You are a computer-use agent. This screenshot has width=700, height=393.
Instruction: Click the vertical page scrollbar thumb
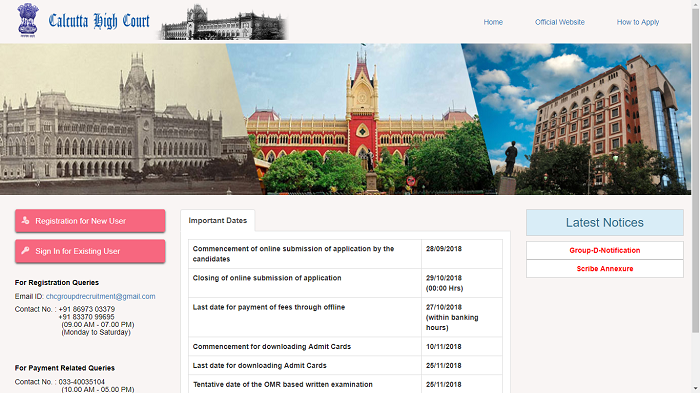coord(696,170)
